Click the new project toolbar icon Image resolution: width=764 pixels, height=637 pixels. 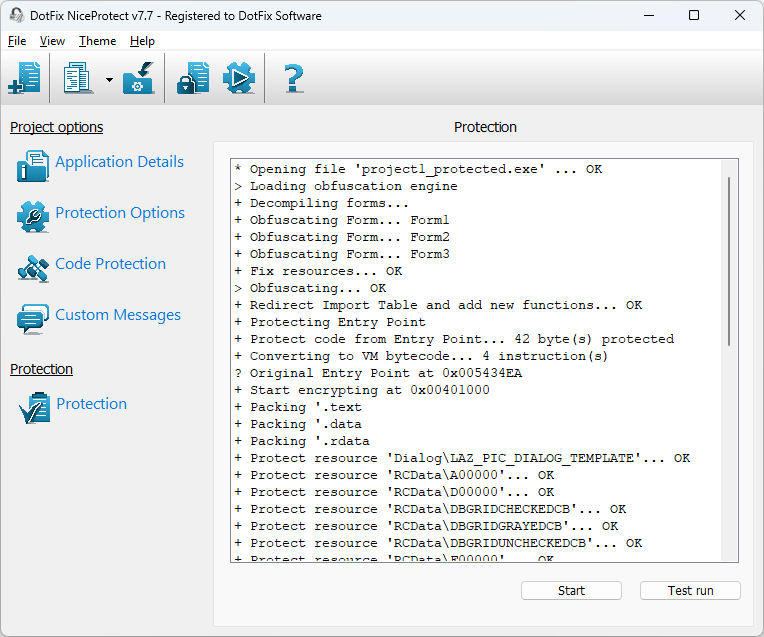[24, 77]
